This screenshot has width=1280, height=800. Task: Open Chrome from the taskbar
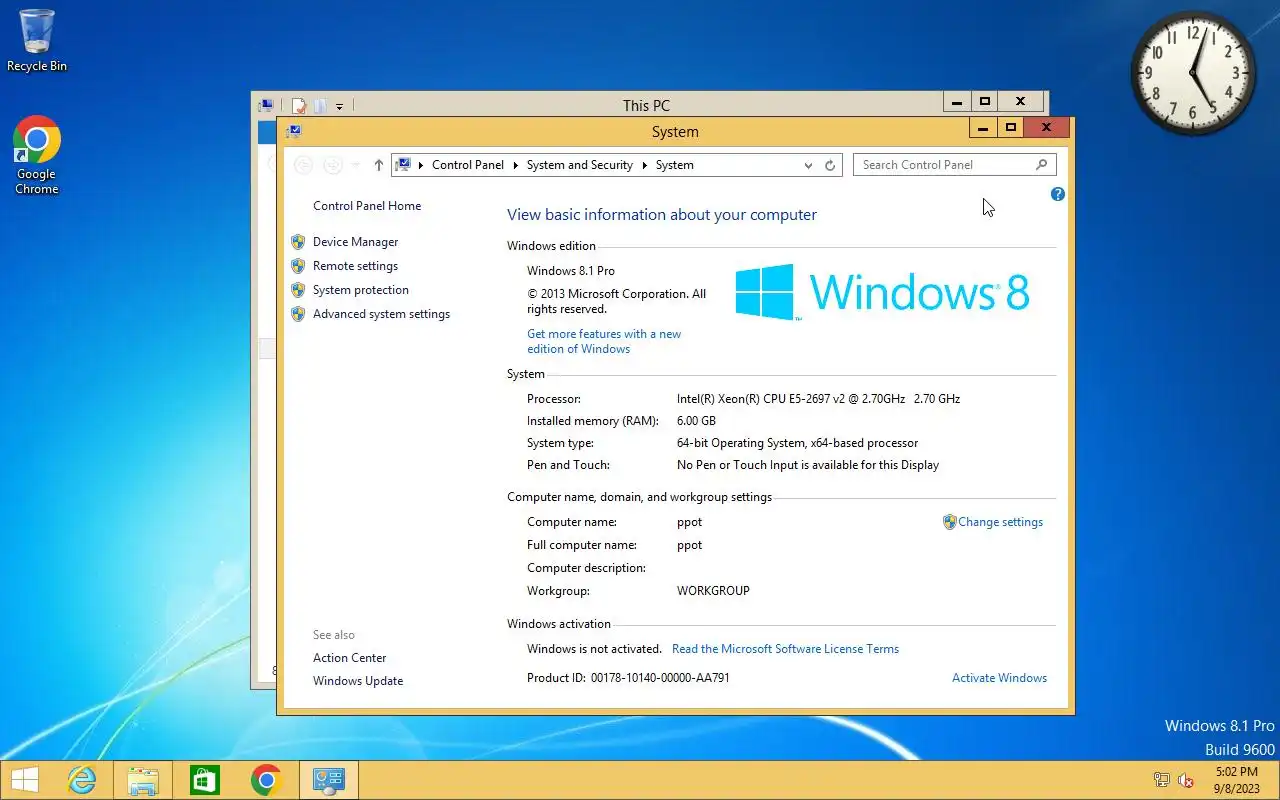coord(266,780)
